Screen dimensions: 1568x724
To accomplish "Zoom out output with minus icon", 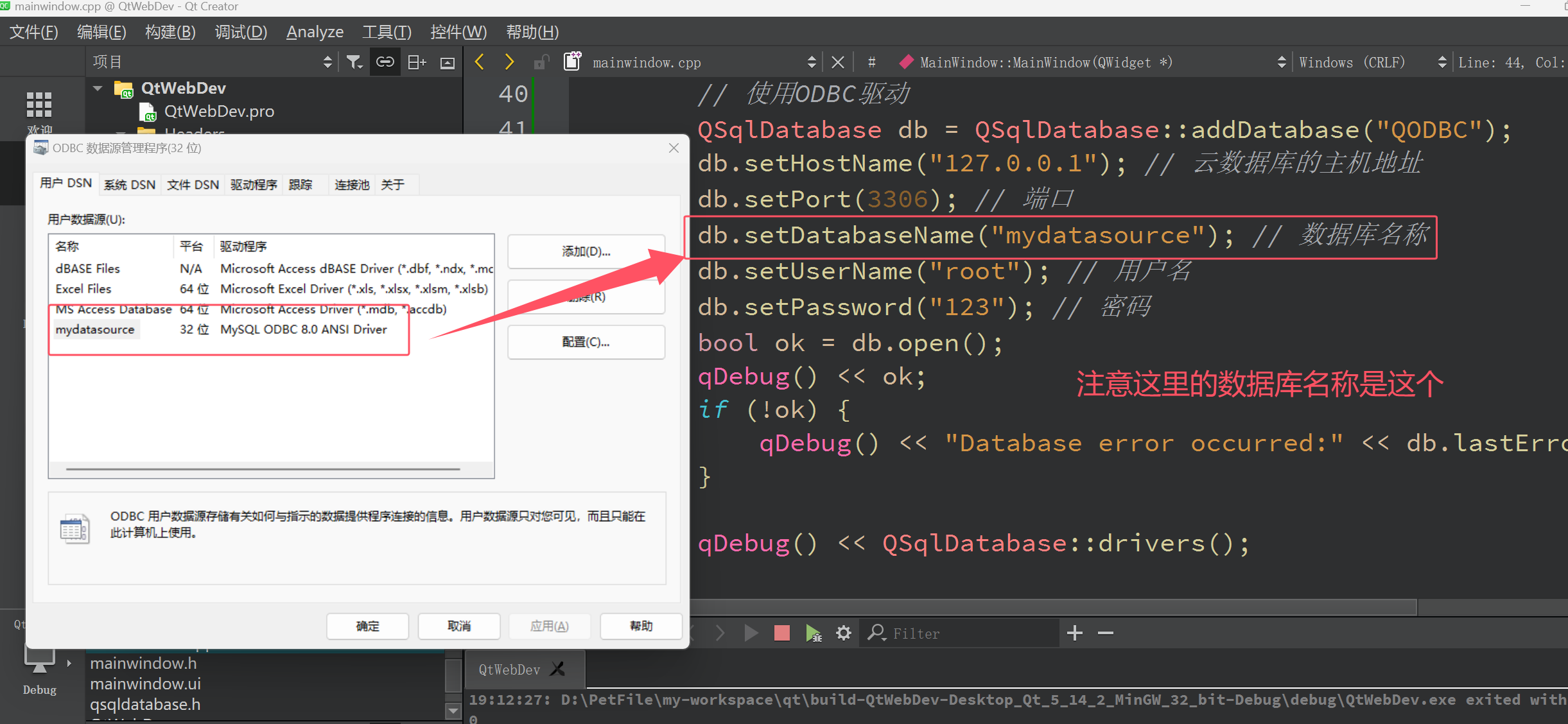I will coord(1106,633).
